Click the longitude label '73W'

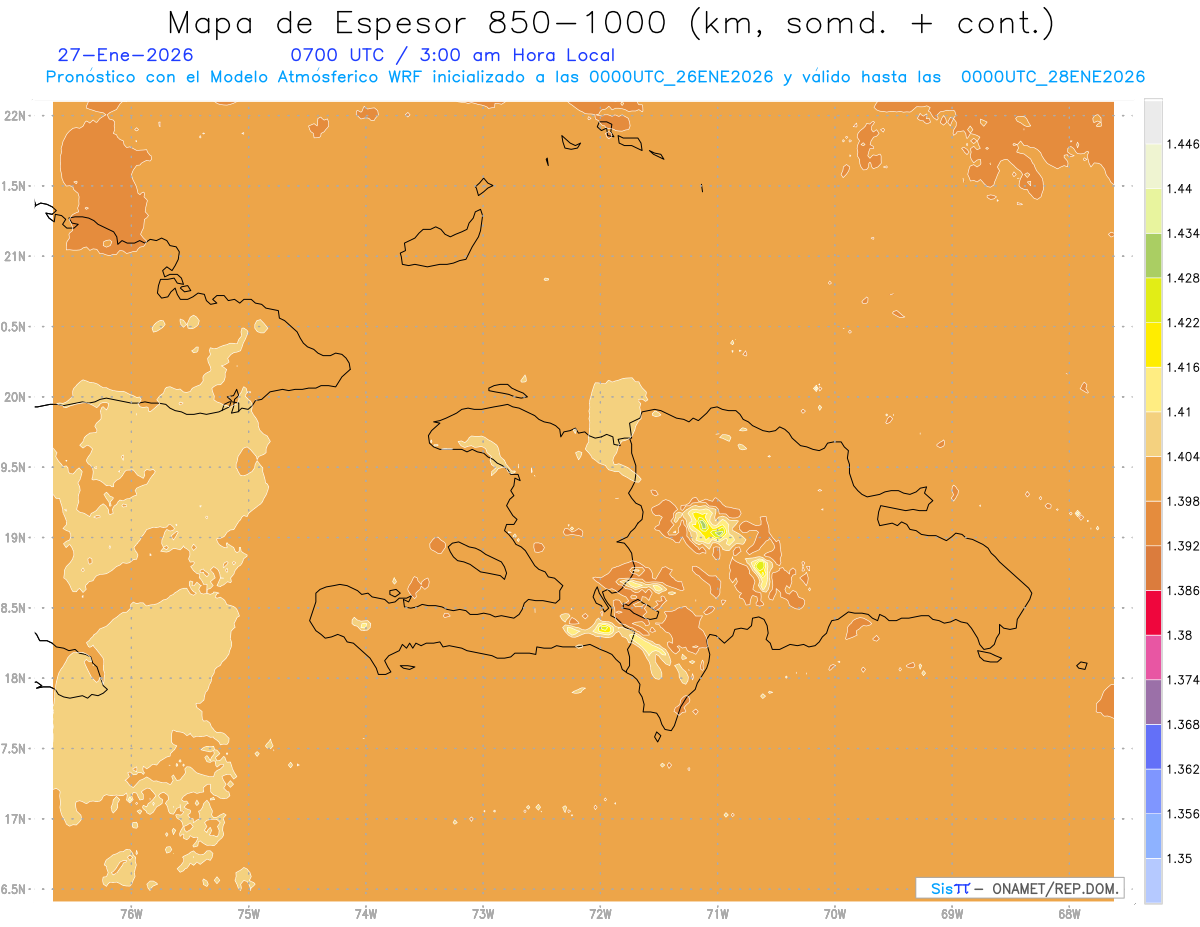point(483,913)
